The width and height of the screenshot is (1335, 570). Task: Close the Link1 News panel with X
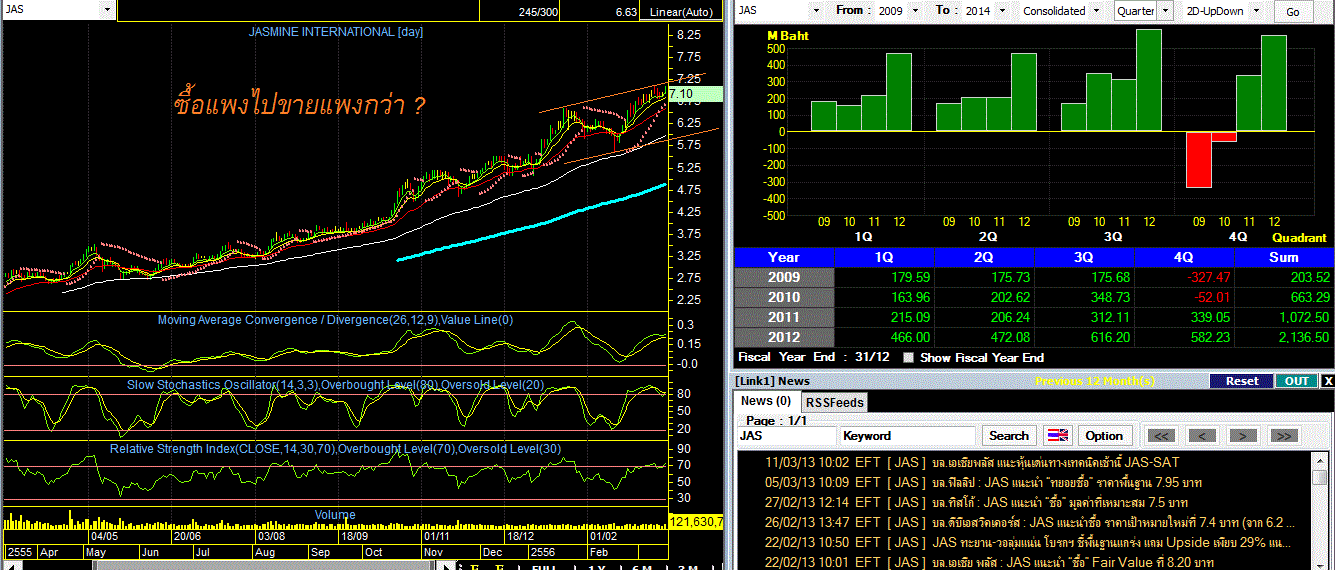tap(1328, 381)
